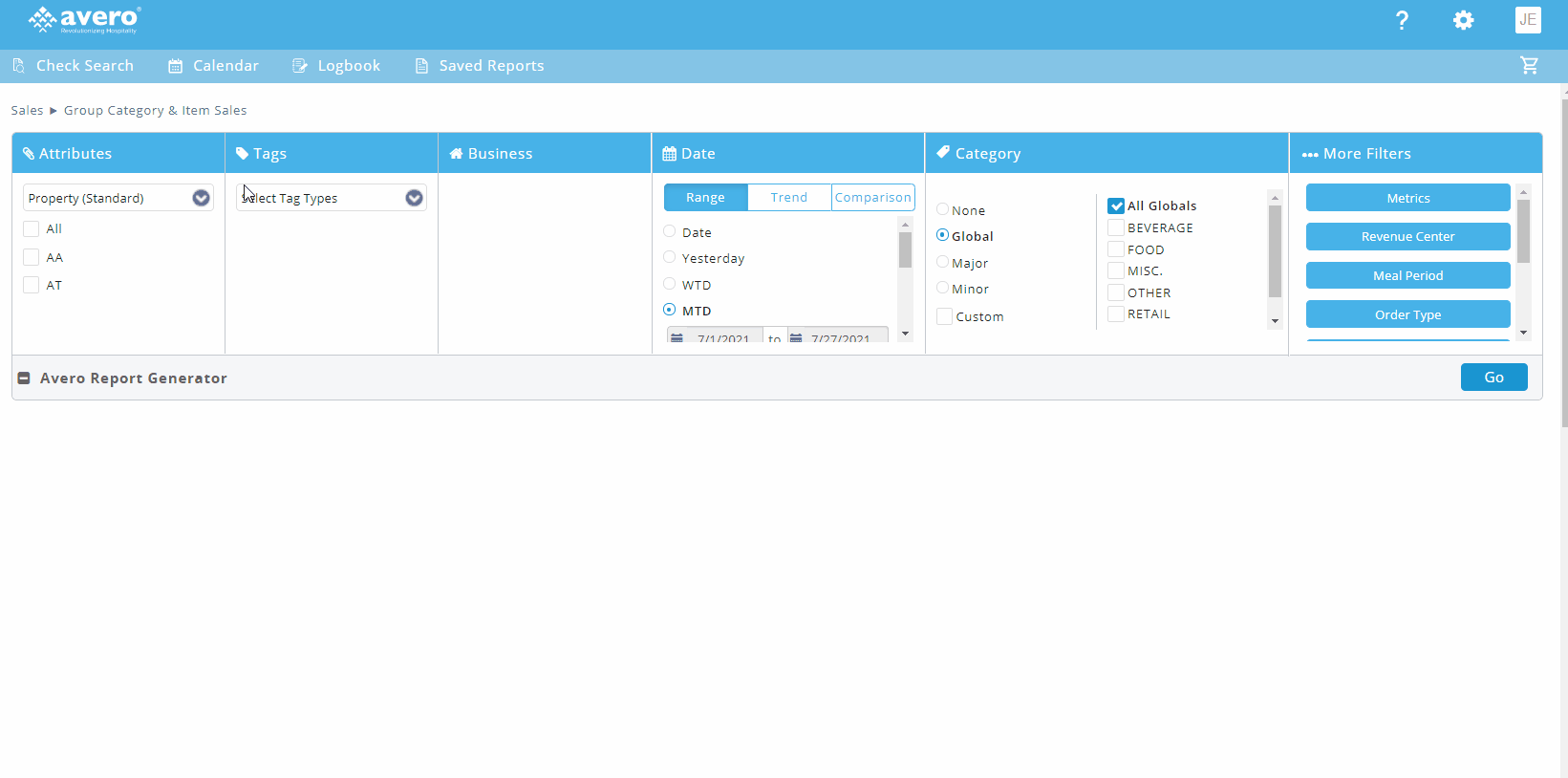1568x778 pixels.
Task: Open settings gear icon in header
Action: click(x=1463, y=20)
